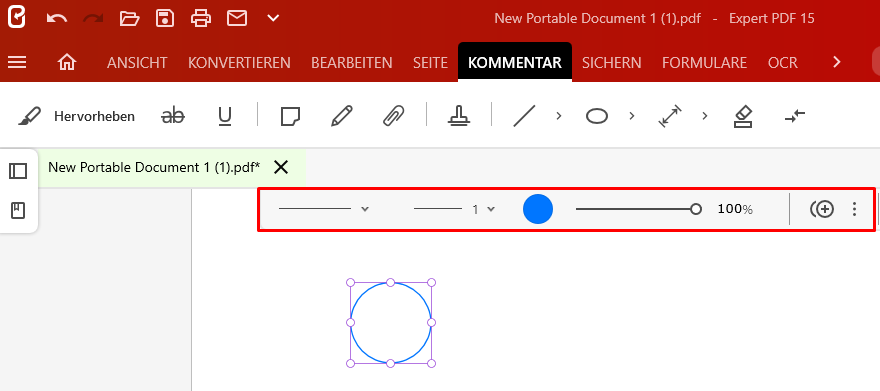Screen dimensions: 880x391
Task: Switch to the SICHERN tab
Action: [x=612, y=63]
